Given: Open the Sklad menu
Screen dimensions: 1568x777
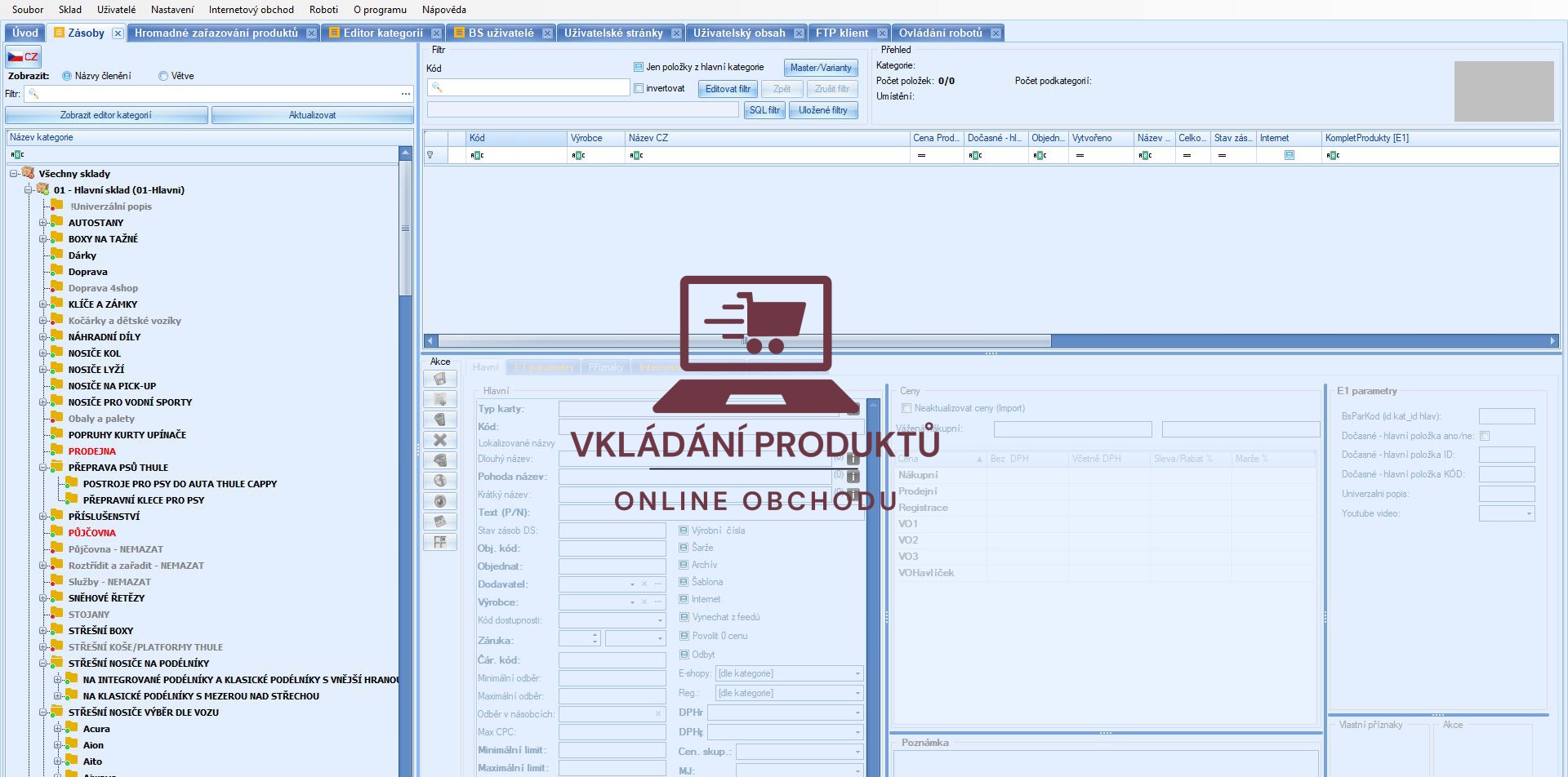Looking at the screenshot, I should [x=69, y=10].
